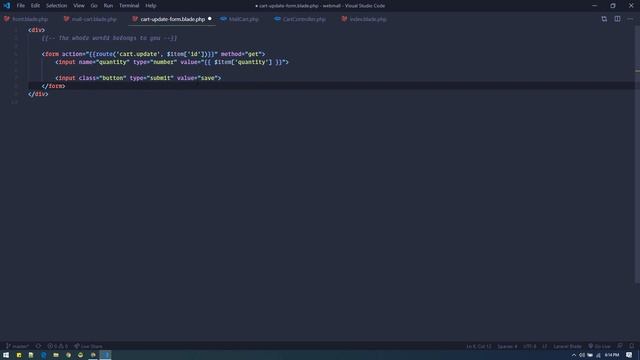640x360 pixels.
Task: Open the Selection menu
Action: coord(56,6)
